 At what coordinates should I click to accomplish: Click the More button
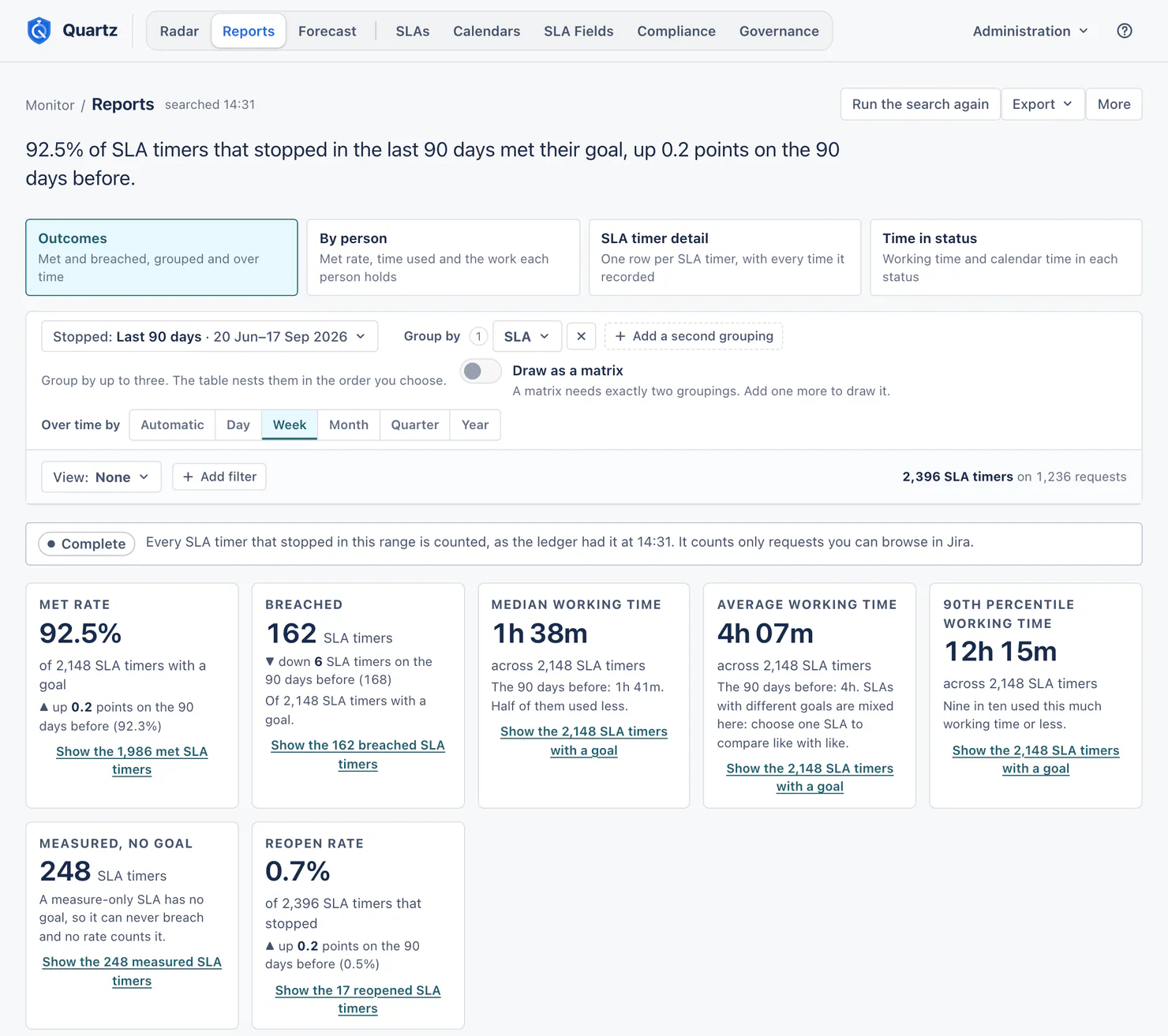(1114, 104)
